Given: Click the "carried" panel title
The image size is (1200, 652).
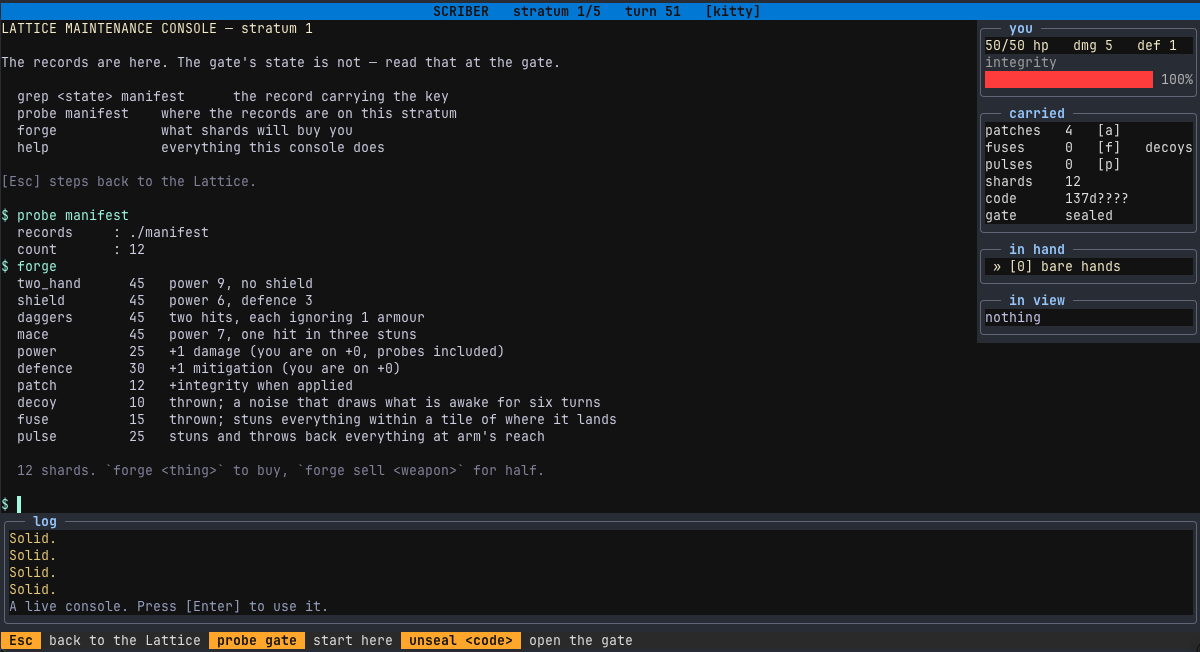Looking at the screenshot, I should click(x=1037, y=113).
